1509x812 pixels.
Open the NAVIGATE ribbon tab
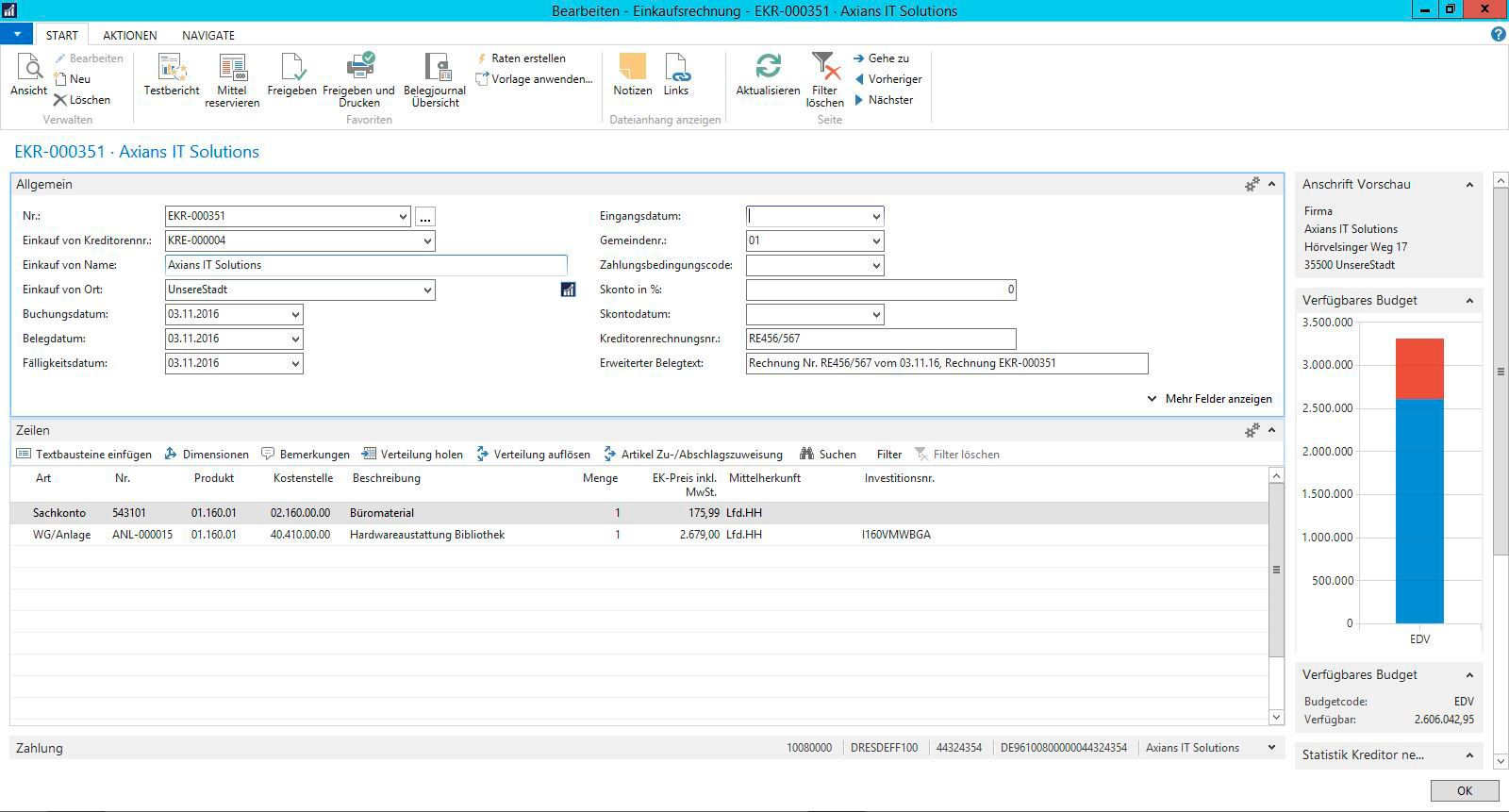point(208,35)
